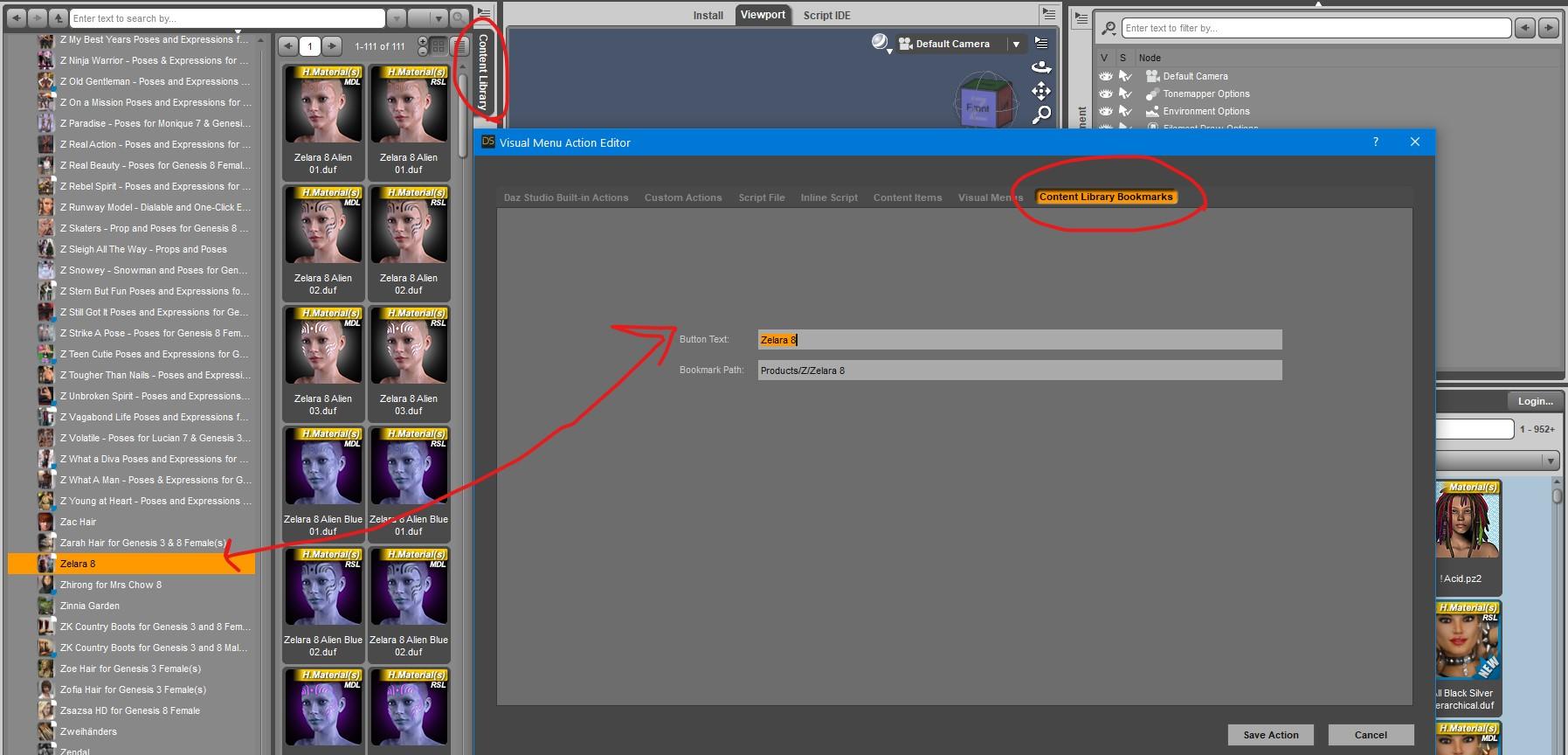Open the search history dropdown arrow
The width and height of the screenshot is (1568, 755).
coord(396,17)
